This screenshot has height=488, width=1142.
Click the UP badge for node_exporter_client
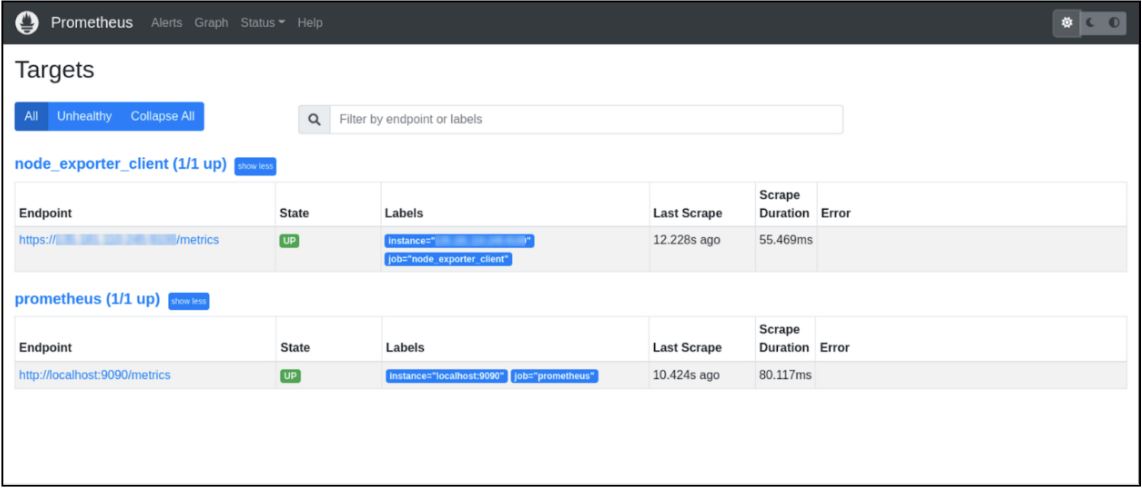point(289,241)
